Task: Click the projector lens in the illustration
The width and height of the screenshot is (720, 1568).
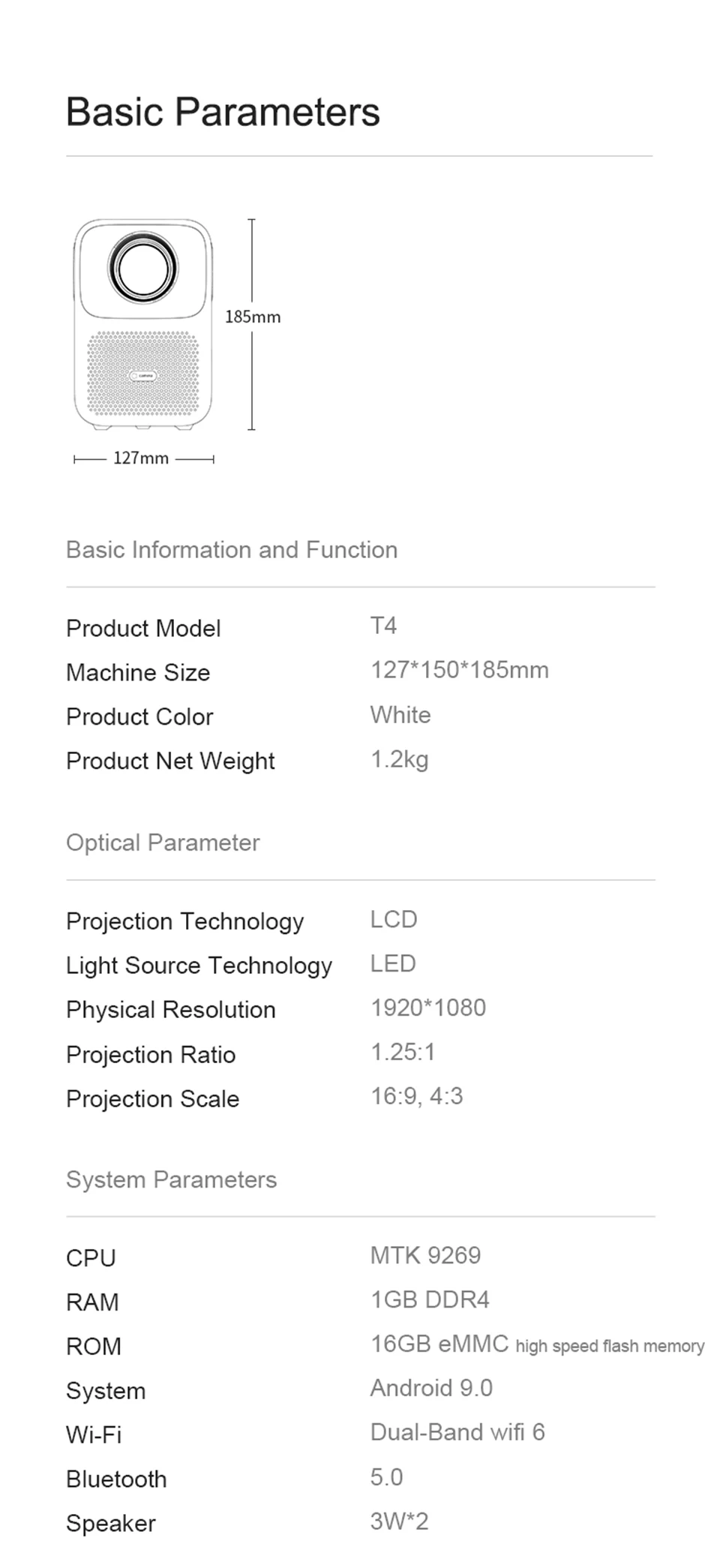Action: tap(142, 268)
